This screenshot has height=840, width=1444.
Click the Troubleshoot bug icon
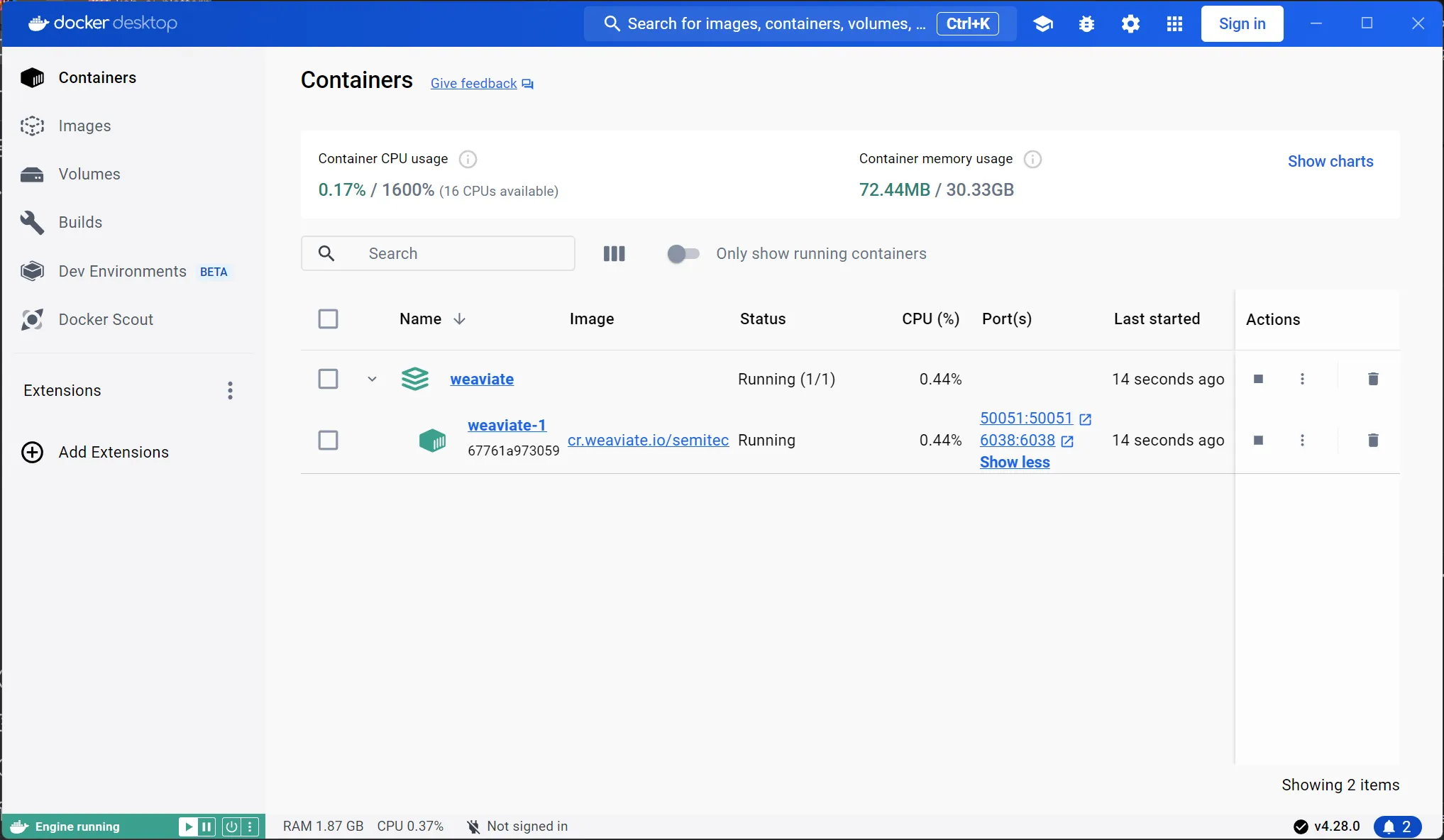1086,23
